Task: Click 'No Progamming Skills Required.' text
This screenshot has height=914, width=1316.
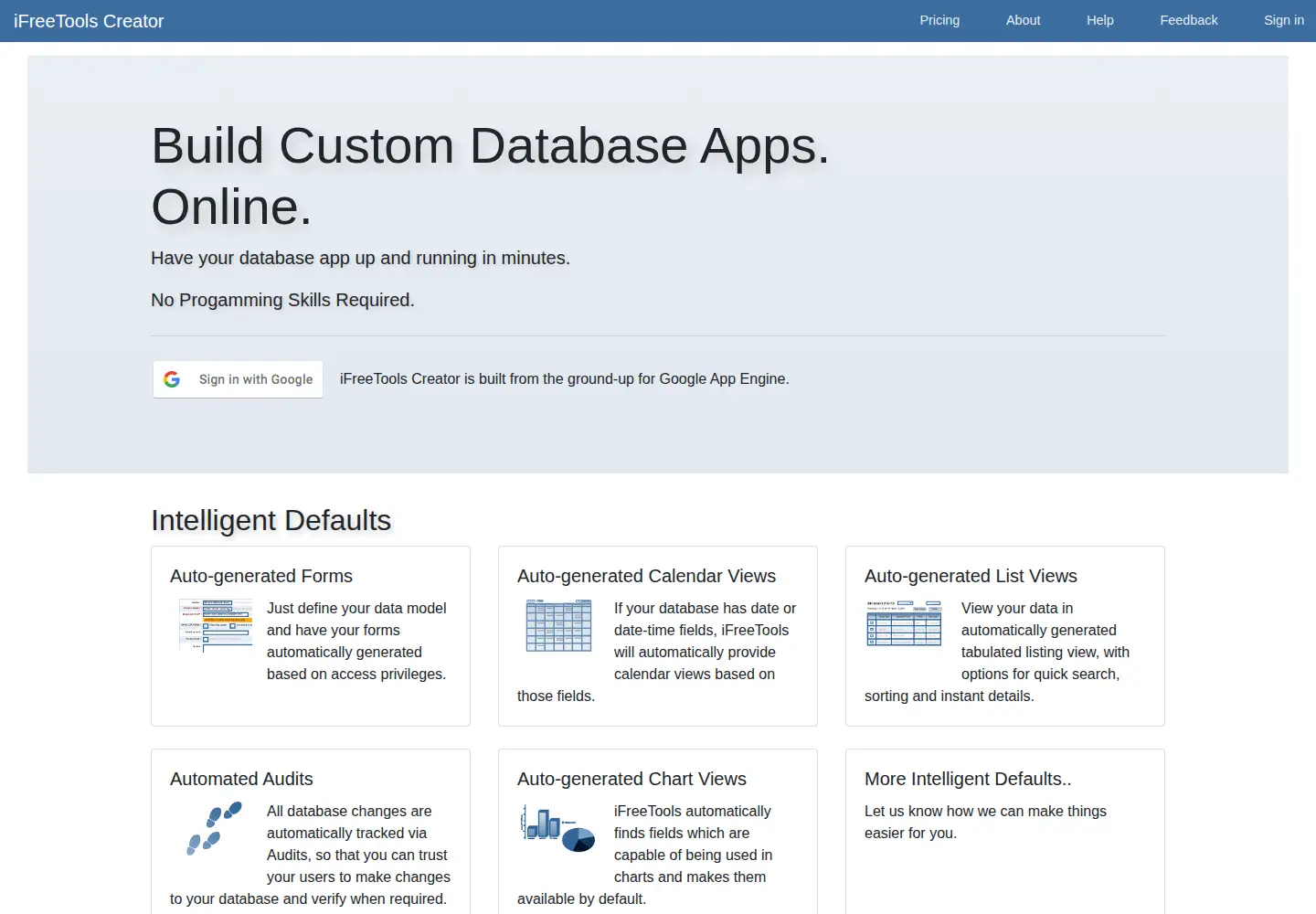Action: 282,300
